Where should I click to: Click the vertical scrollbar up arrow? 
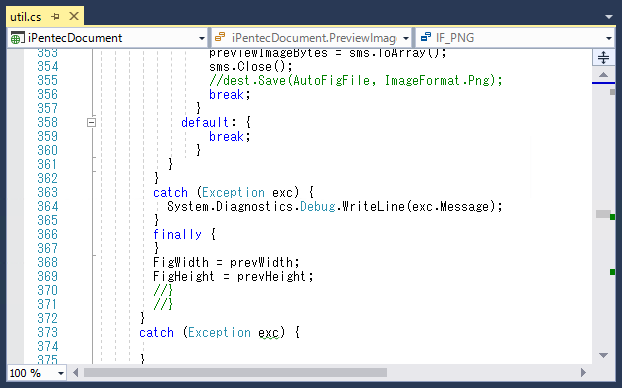click(x=603, y=75)
